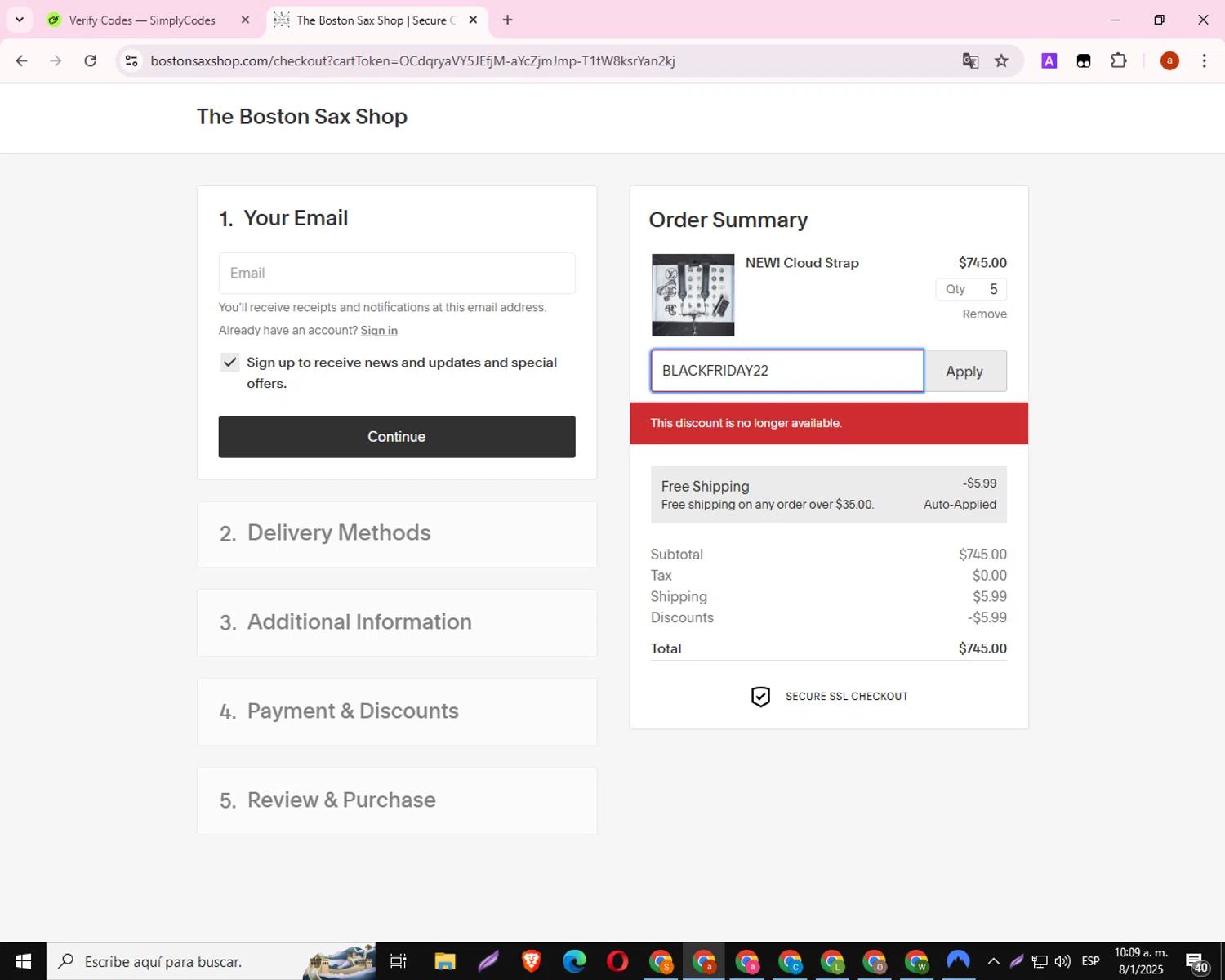Image resolution: width=1225 pixels, height=980 pixels.
Task: Open File Explorer from the taskbar
Action: (x=444, y=961)
